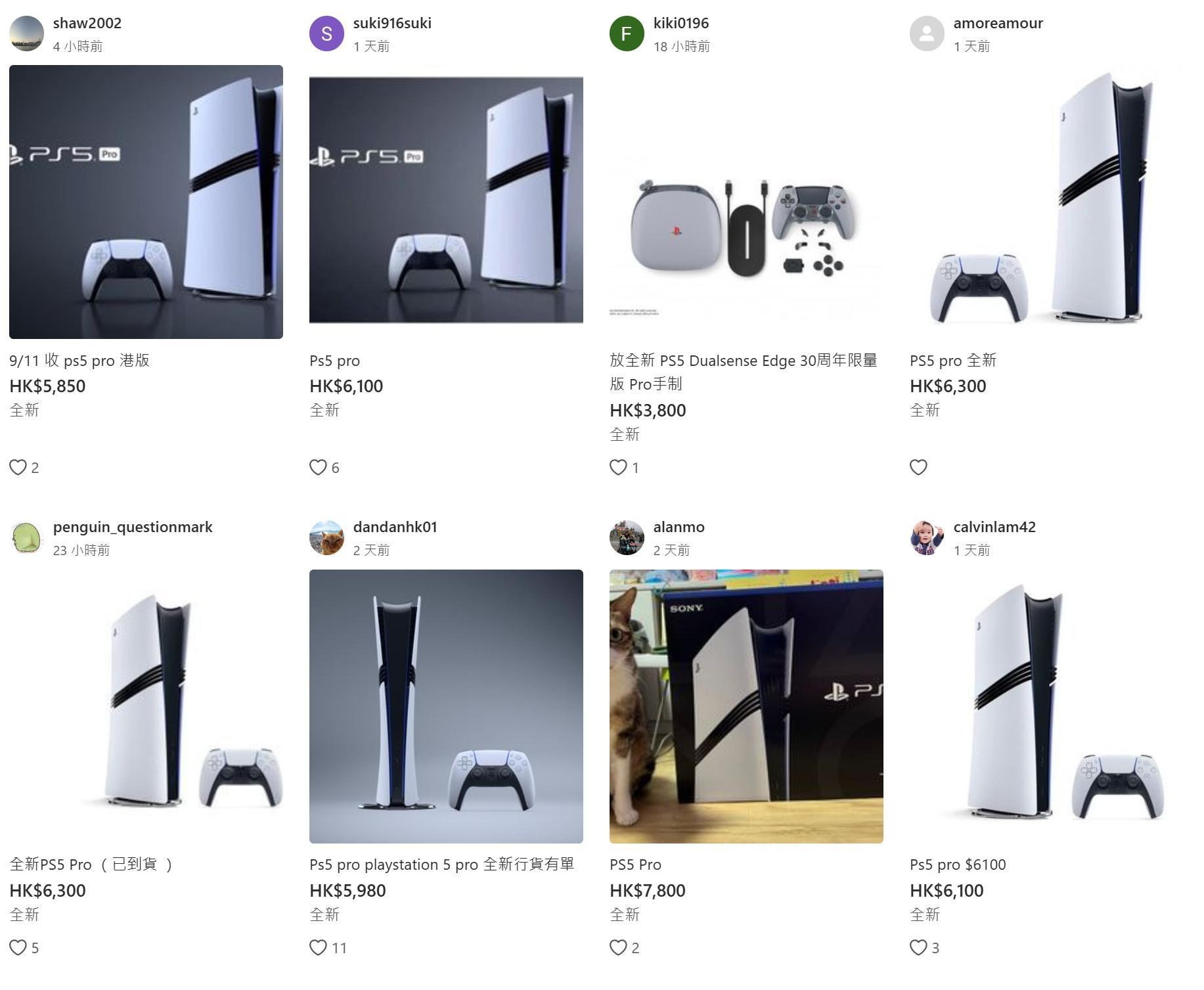The width and height of the screenshot is (1204, 990).
Task: Click the calvinlam42 username link
Action: point(994,527)
